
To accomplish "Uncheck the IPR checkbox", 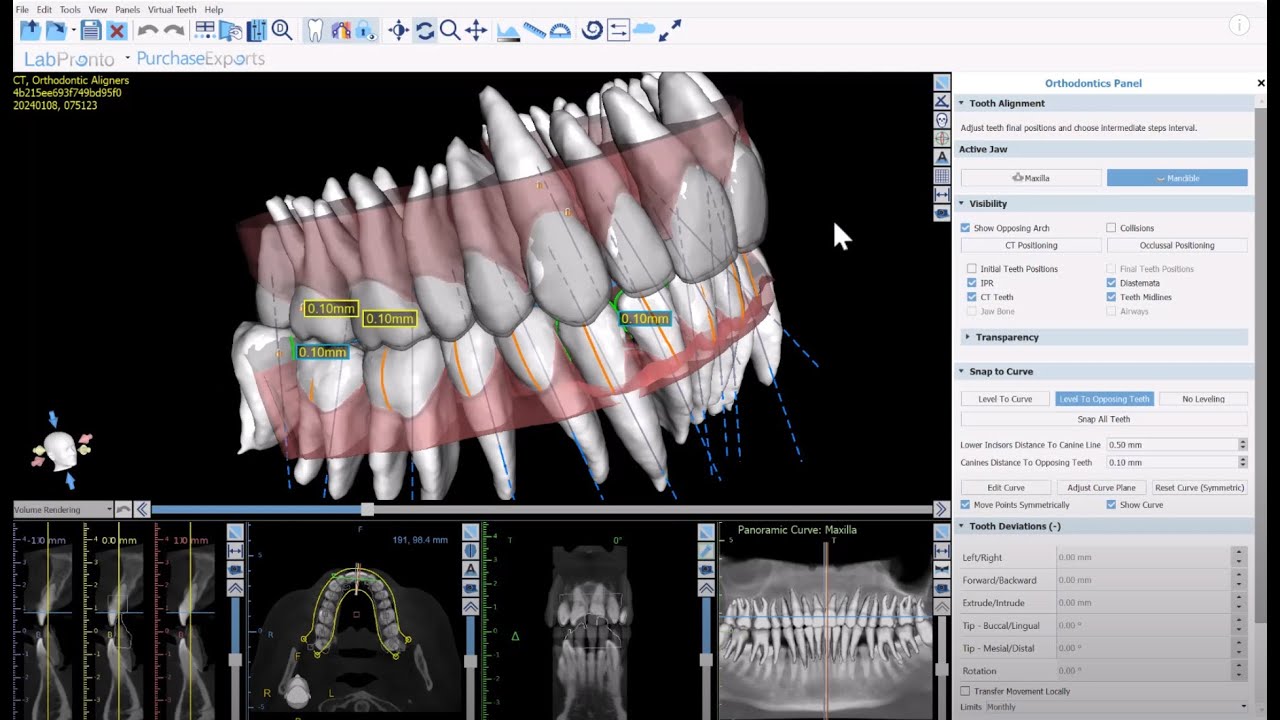I will point(971,283).
